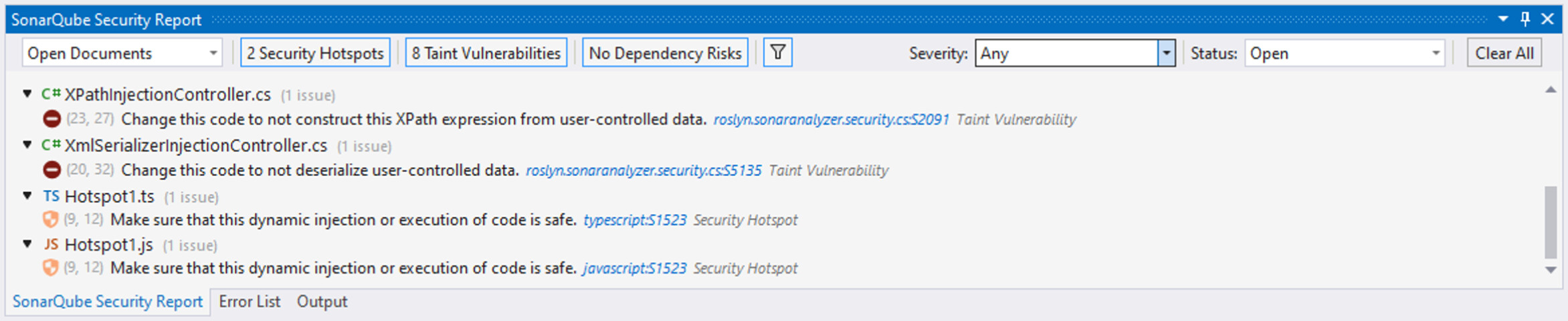Switch to the Error List tab
Screen dimensions: 1568x321
pyautogui.click(x=250, y=302)
